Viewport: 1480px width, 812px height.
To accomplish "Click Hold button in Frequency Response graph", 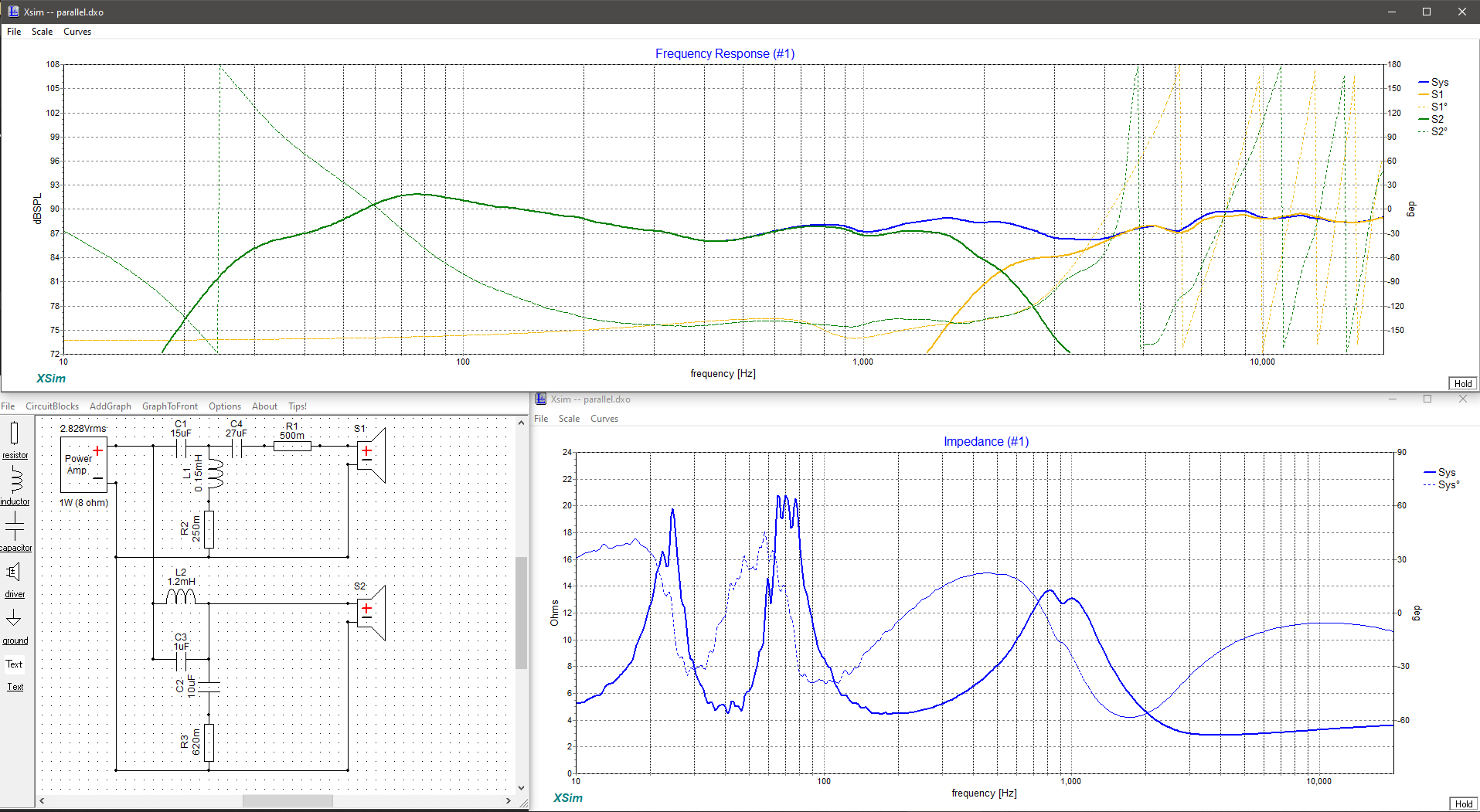I will click(x=1463, y=384).
